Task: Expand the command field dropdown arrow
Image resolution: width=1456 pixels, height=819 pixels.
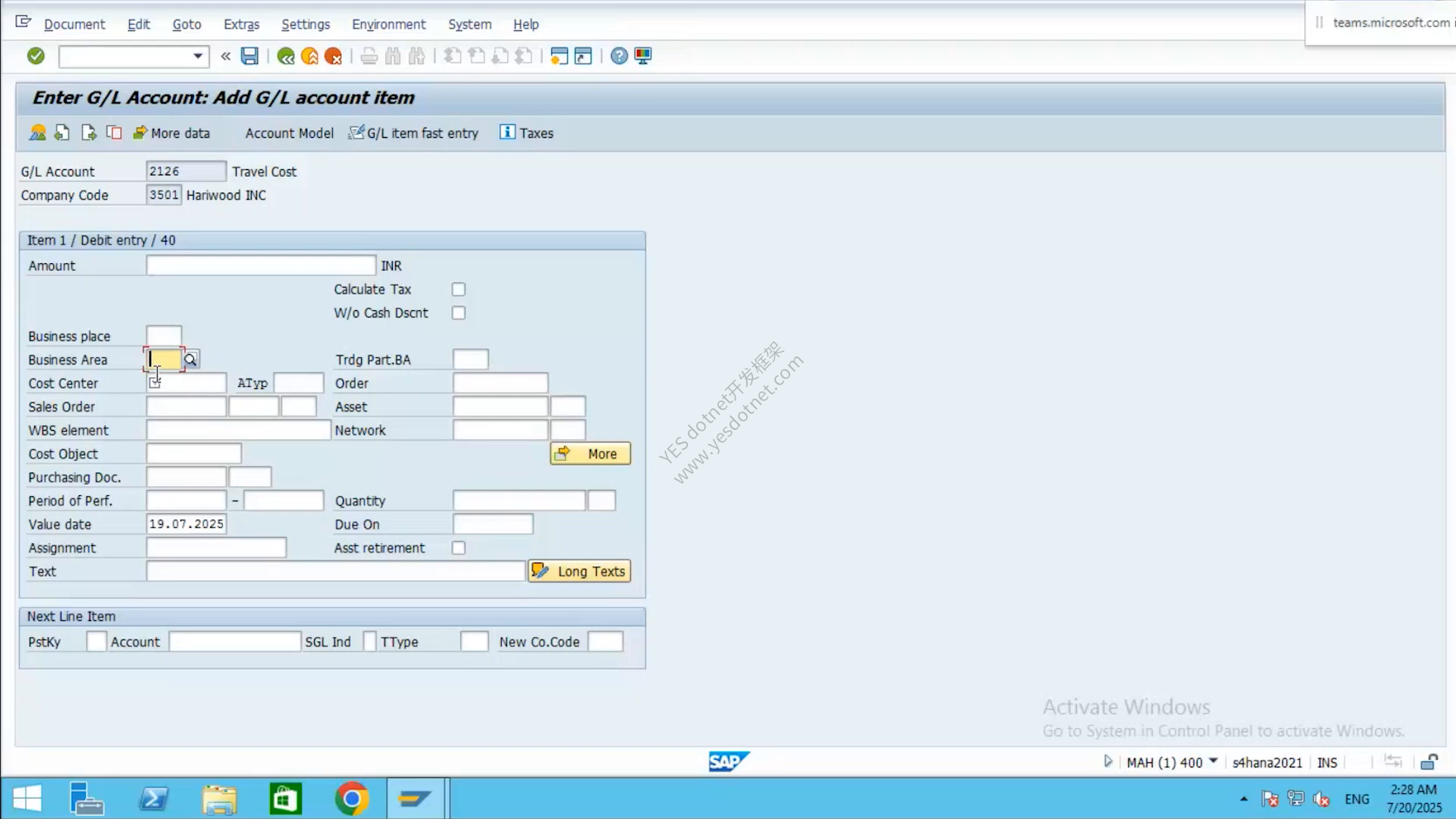Action: click(x=198, y=56)
